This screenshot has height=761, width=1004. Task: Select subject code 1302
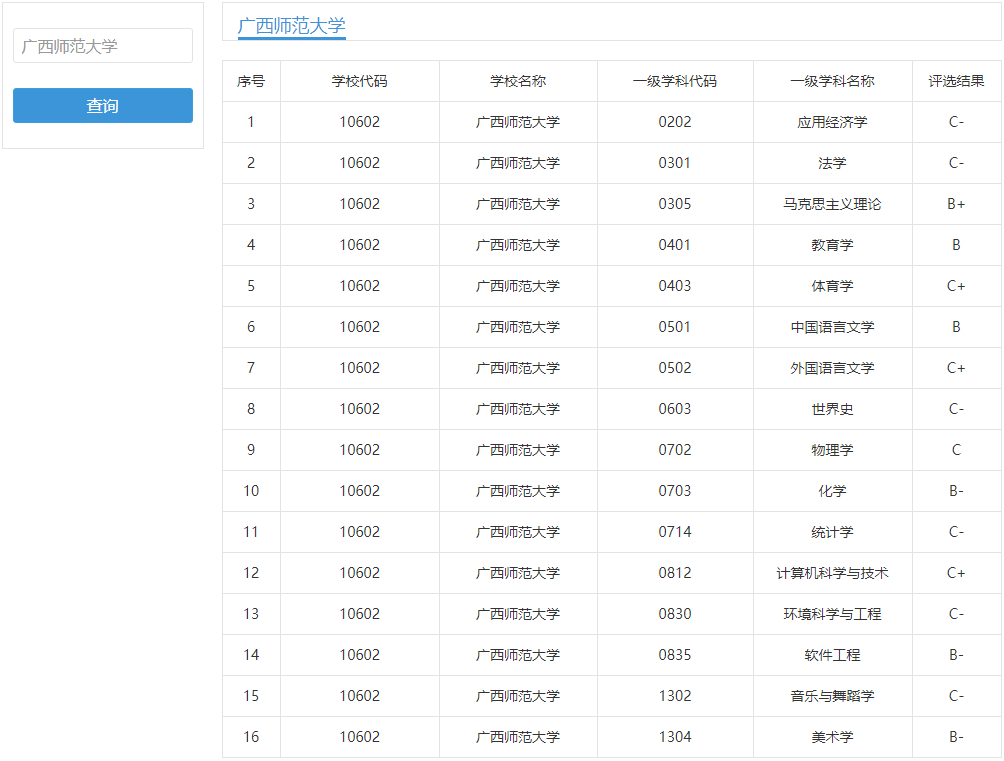point(675,696)
